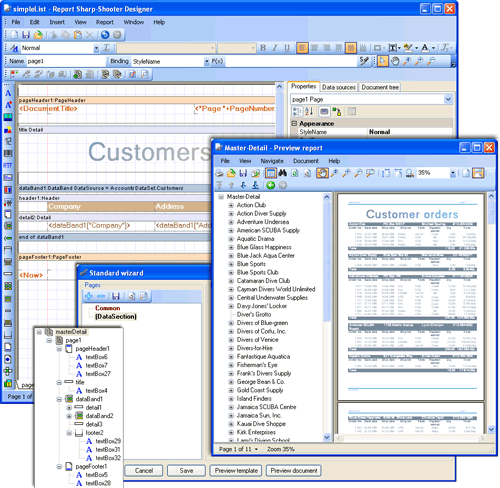Viewport: 500px width, 488px height.
Task: Click the save icon in wizard Pages toolbar
Action: pyautogui.click(x=116, y=296)
